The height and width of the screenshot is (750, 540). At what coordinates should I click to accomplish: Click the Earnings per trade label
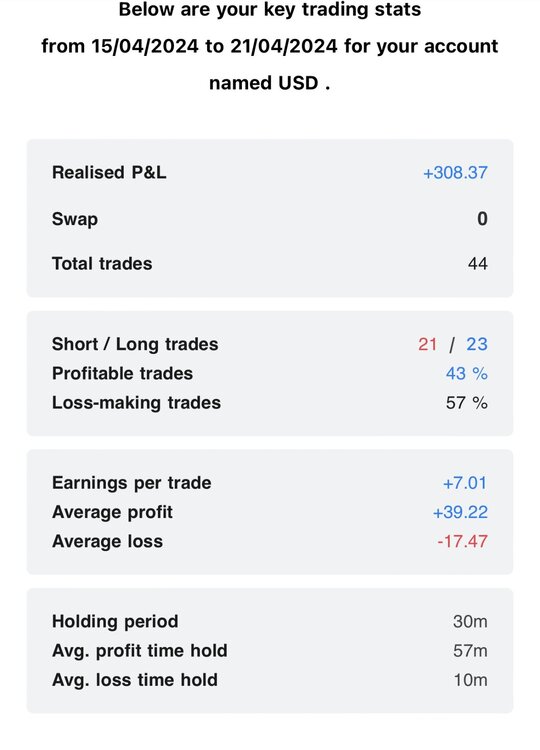click(x=132, y=483)
